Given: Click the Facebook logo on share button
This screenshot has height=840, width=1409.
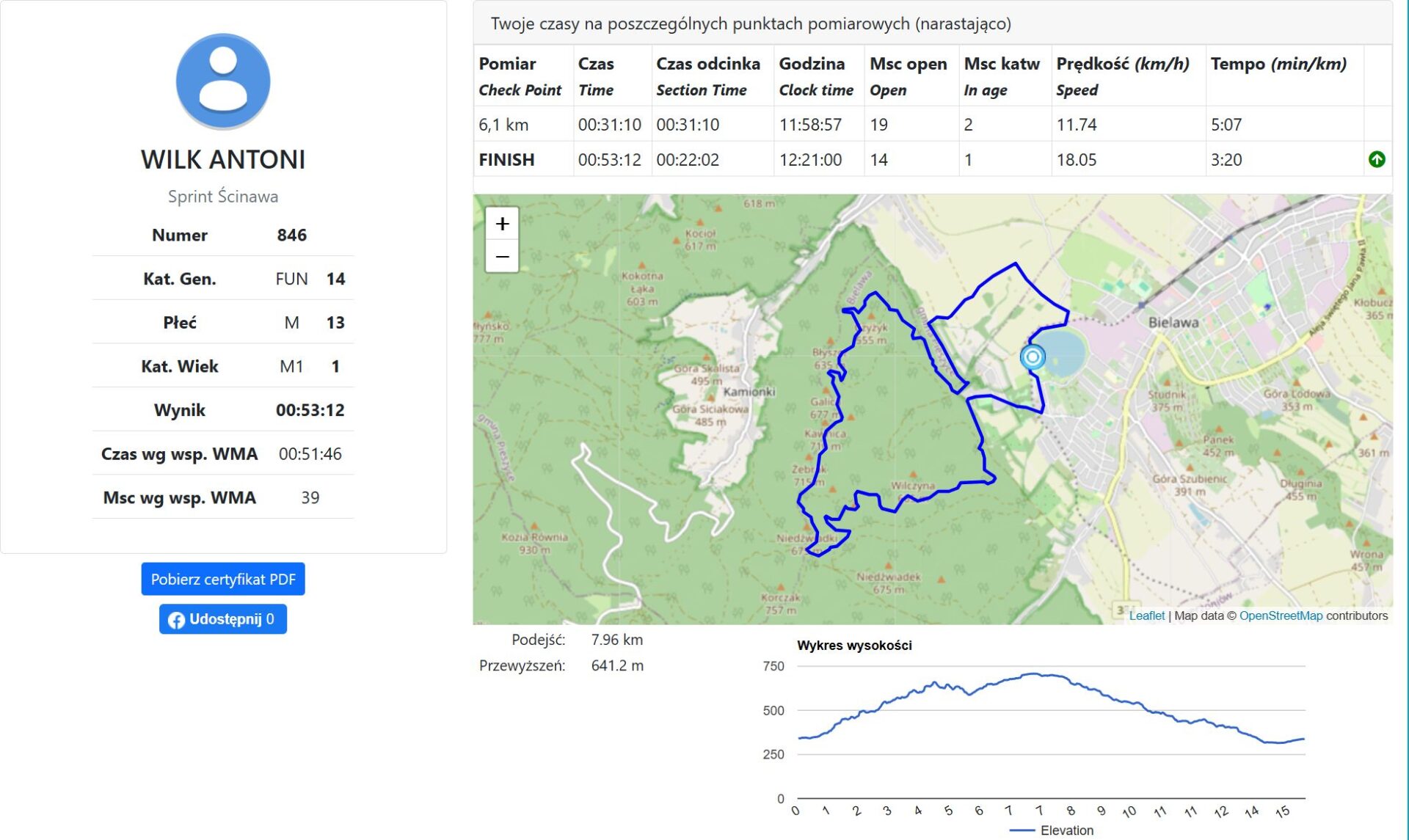Looking at the screenshot, I should point(176,620).
